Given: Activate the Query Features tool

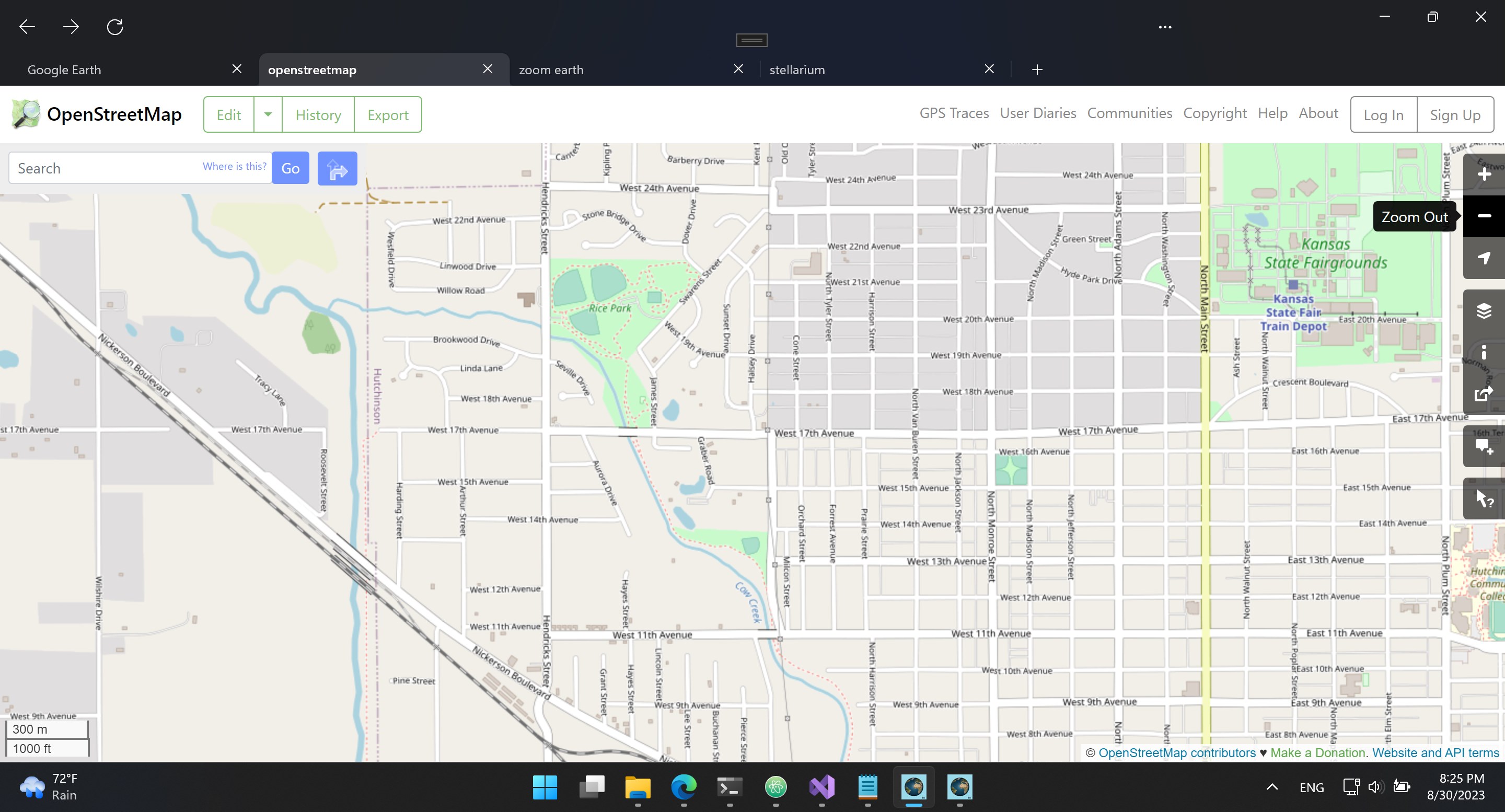Looking at the screenshot, I should (1484, 498).
